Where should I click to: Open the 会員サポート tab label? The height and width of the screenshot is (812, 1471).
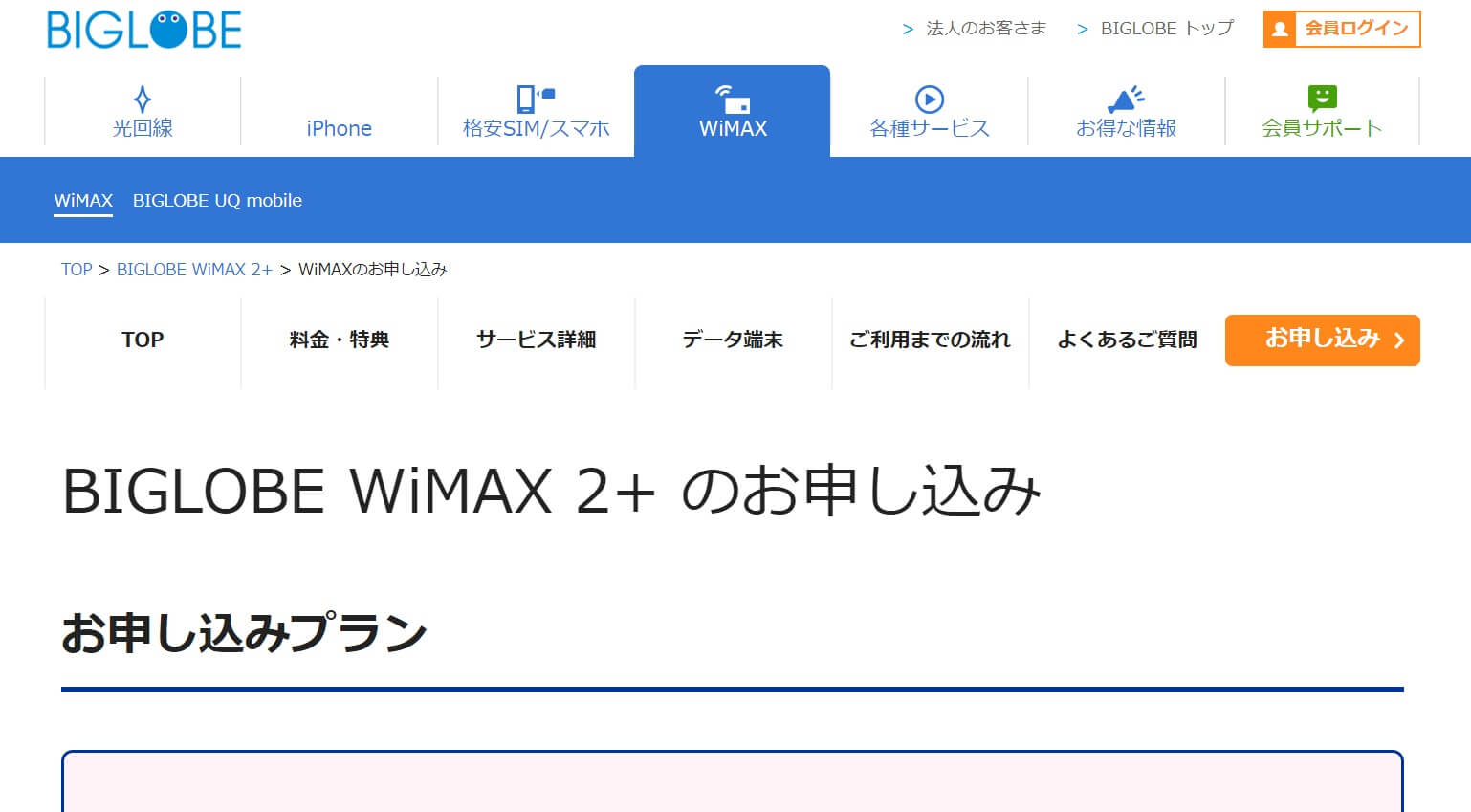point(1322,128)
